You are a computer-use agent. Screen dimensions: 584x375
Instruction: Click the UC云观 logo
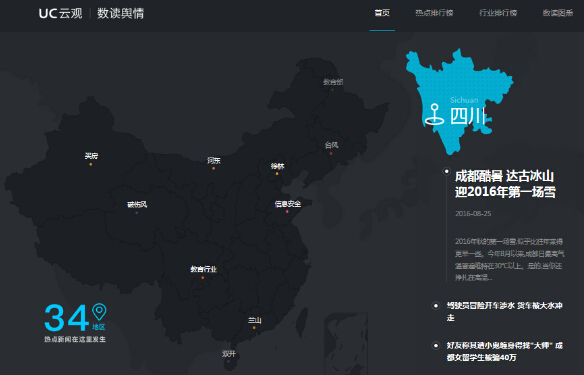pos(60,13)
